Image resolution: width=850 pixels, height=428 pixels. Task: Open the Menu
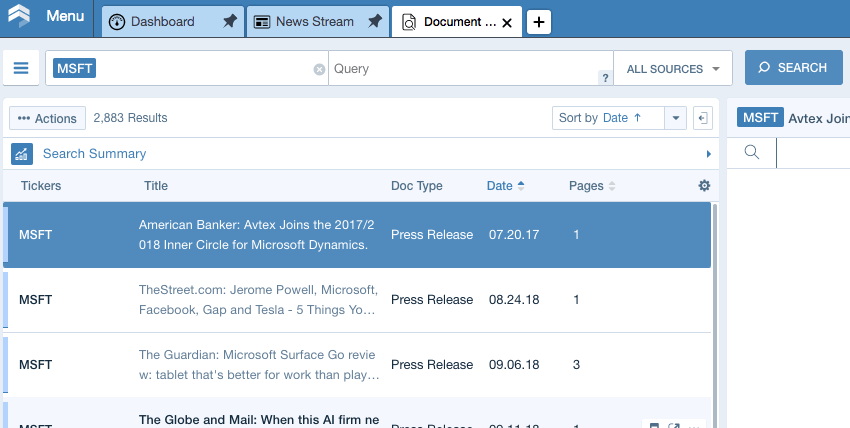point(65,16)
